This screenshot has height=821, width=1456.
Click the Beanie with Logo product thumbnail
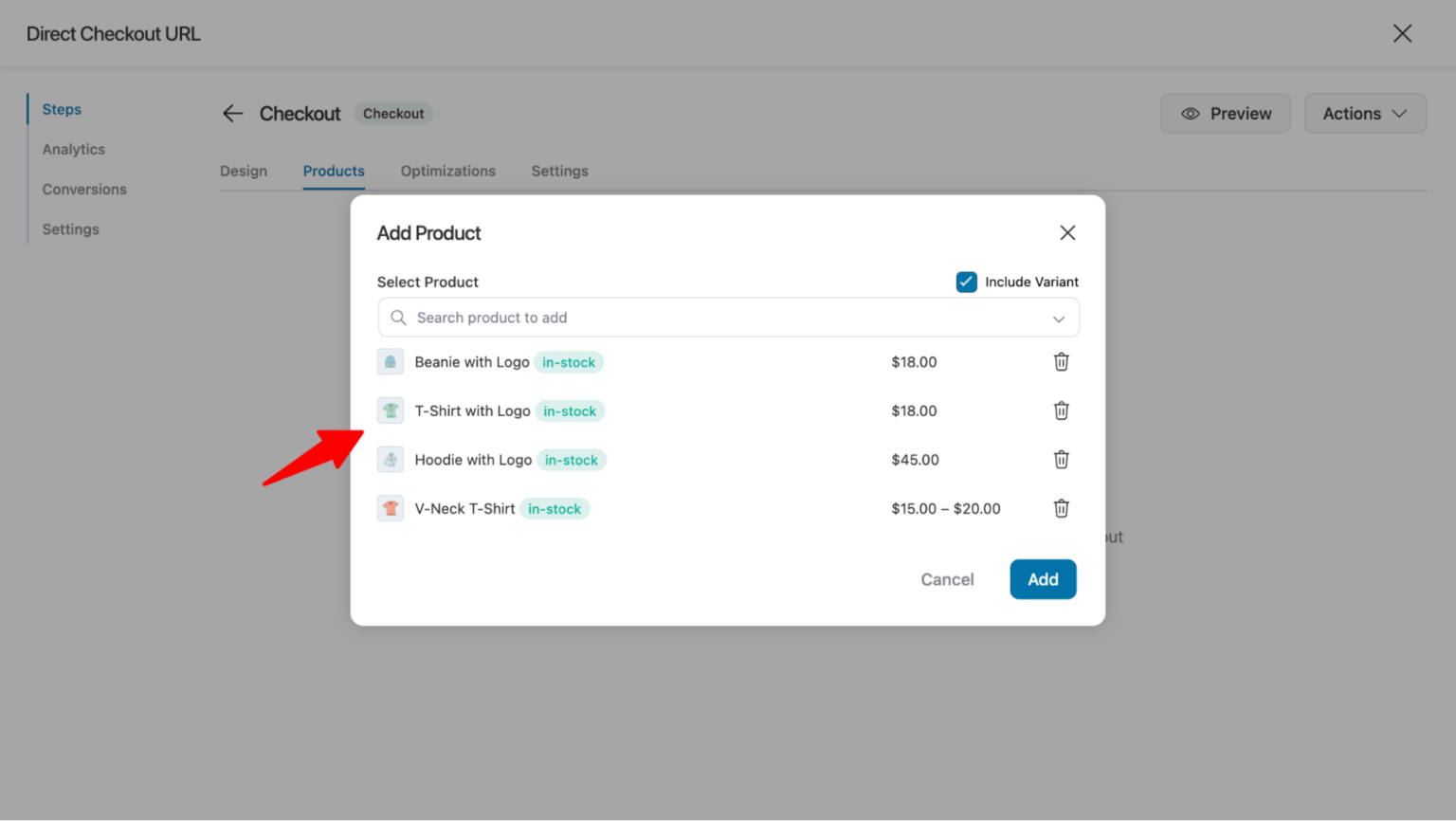coord(391,361)
